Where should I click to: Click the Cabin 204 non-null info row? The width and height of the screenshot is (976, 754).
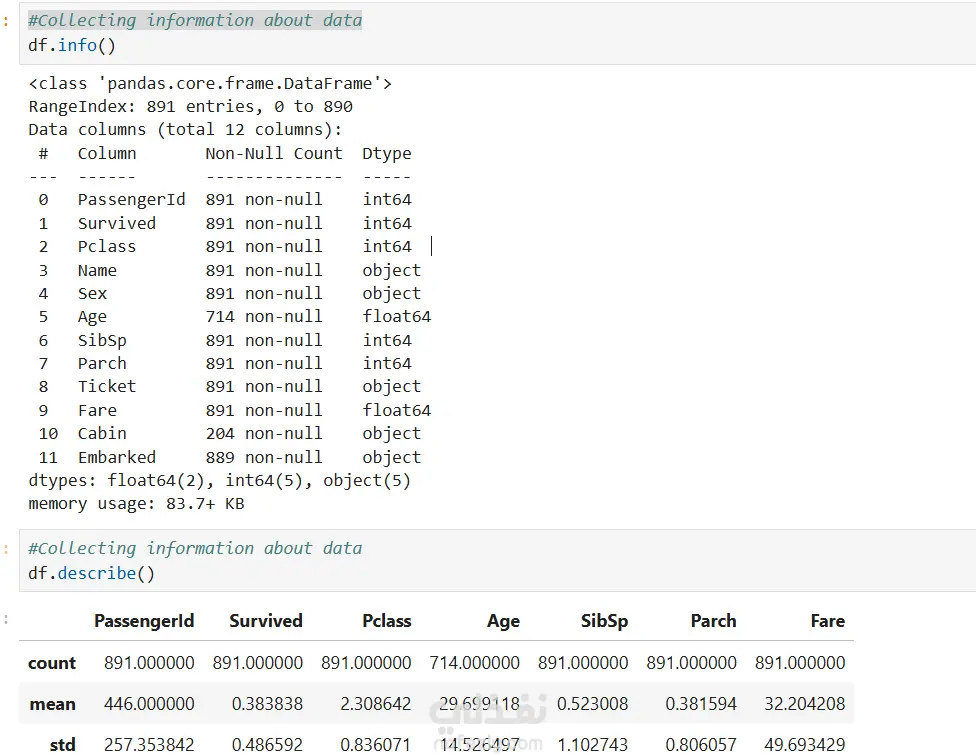230,434
